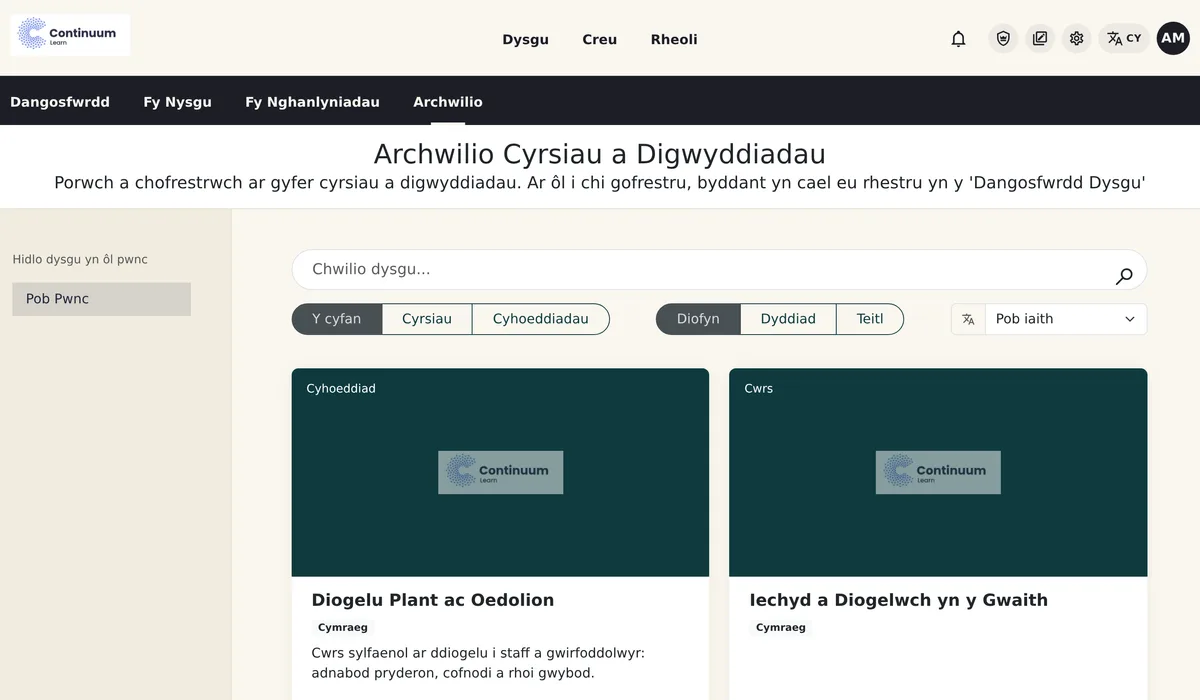Screen dimensions: 1200x700
Task: Go to the Creu menu
Action: [600, 40]
